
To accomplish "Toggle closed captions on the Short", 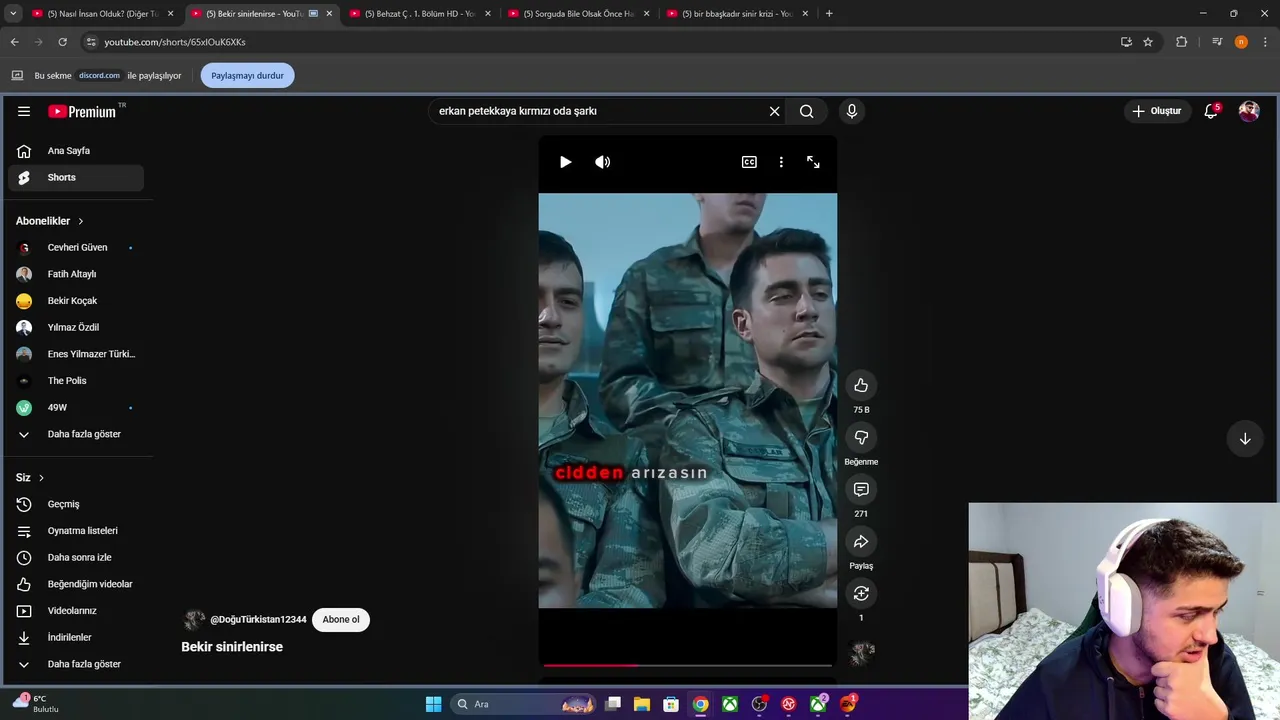I will [x=749, y=162].
